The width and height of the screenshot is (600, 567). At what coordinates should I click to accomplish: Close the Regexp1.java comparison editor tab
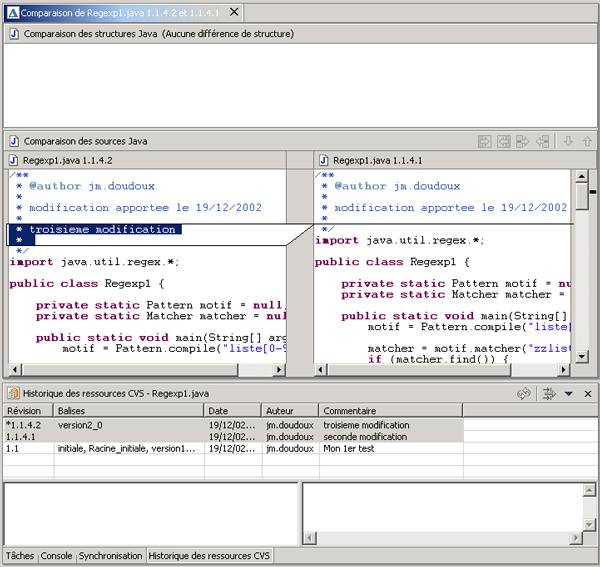coord(233,12)
